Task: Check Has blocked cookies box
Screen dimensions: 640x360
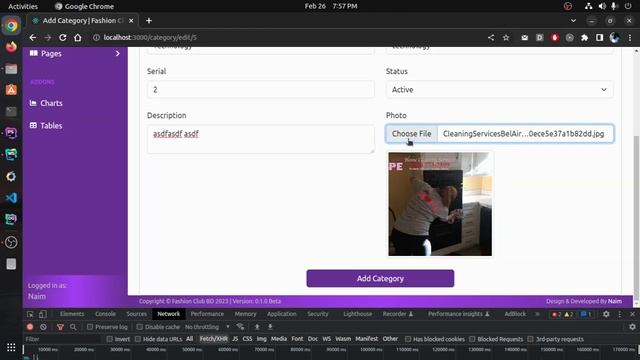Action: [x=408, y=339]
